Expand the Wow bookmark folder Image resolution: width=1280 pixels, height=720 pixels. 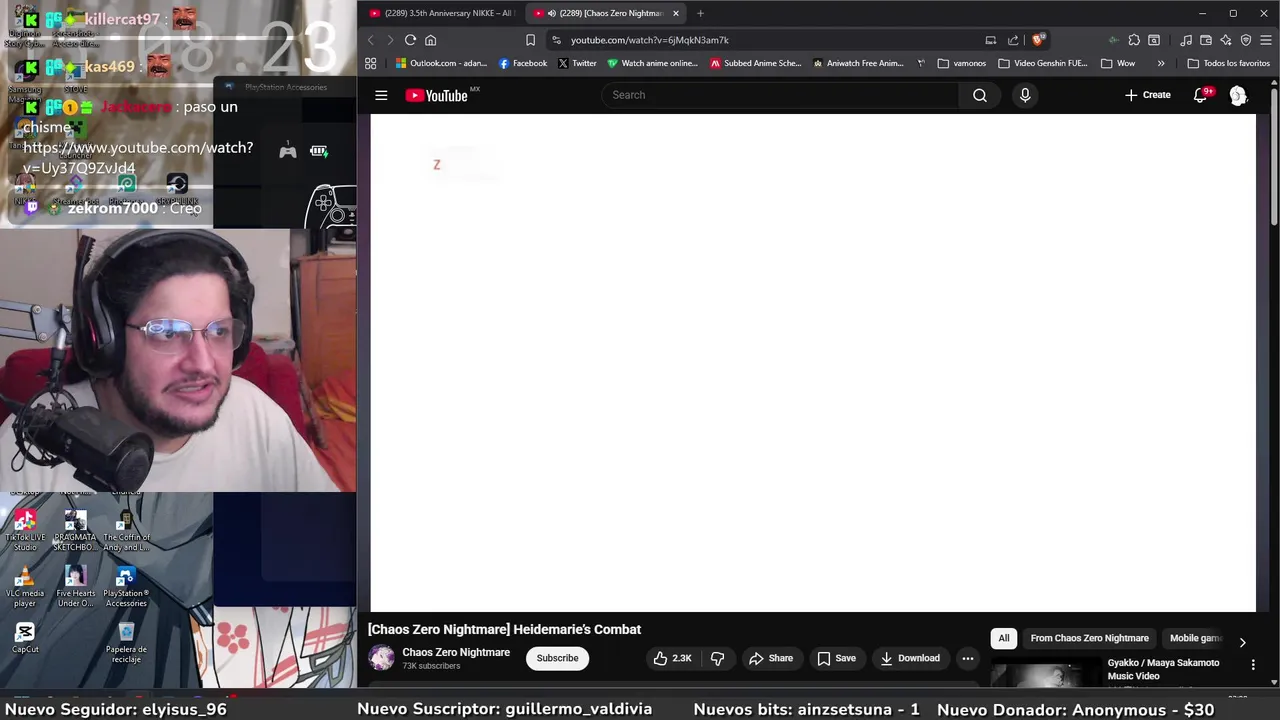point(1118,63)
